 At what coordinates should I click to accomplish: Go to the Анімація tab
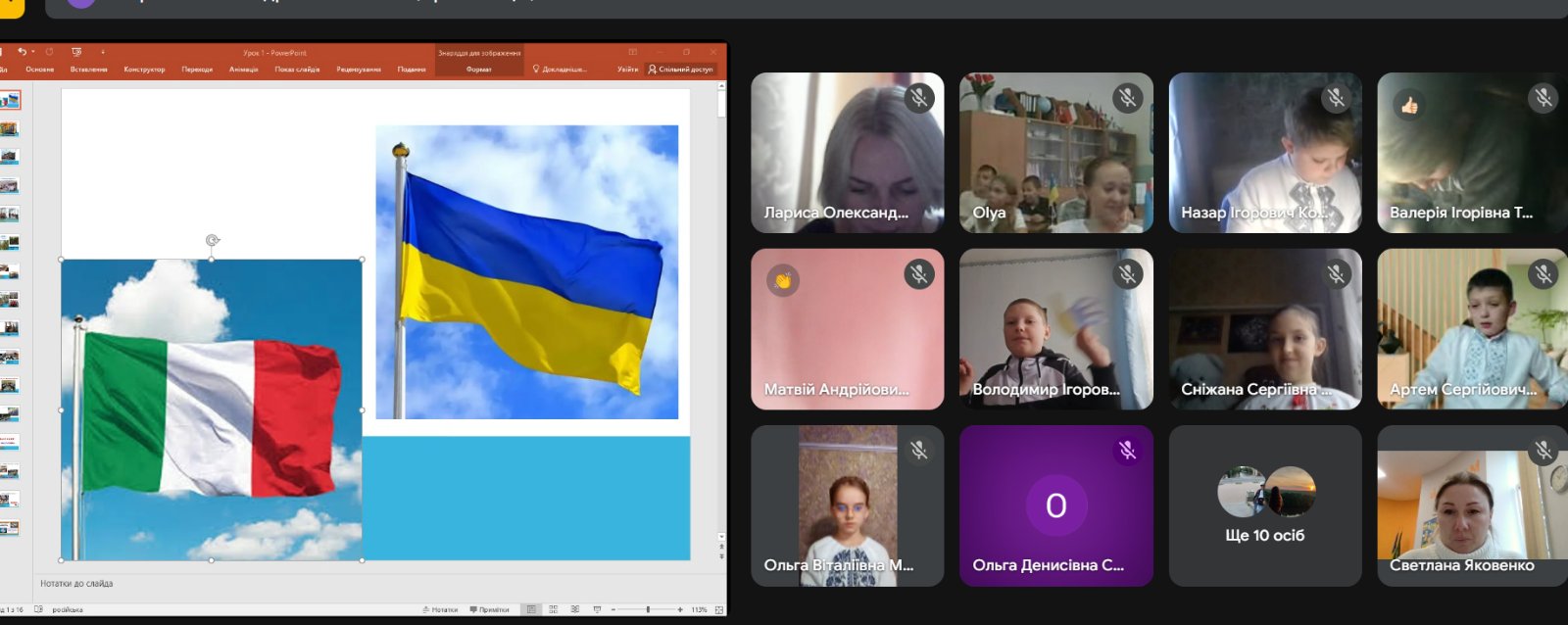tap(244, 70)
